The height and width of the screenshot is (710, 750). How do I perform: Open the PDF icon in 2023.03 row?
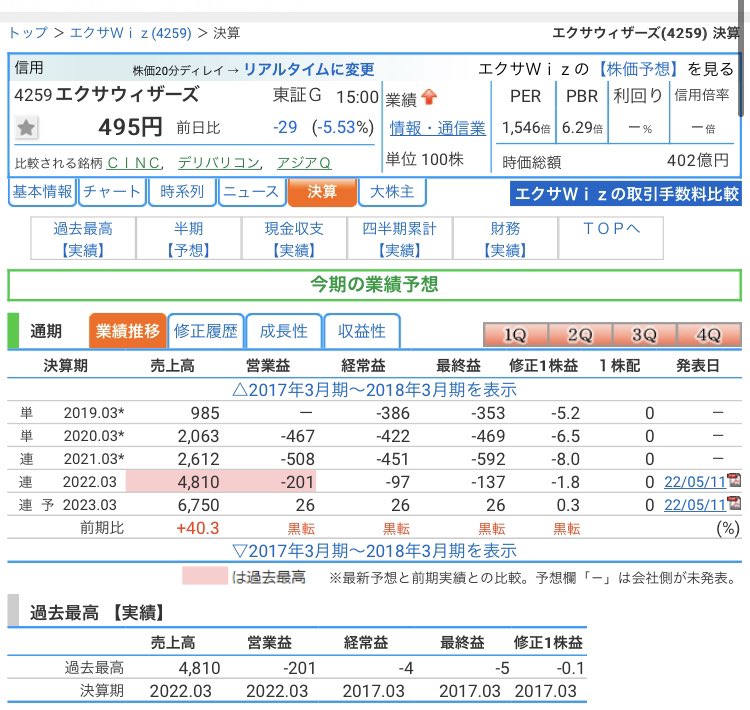pyautogui.click(x=733, y=502)
